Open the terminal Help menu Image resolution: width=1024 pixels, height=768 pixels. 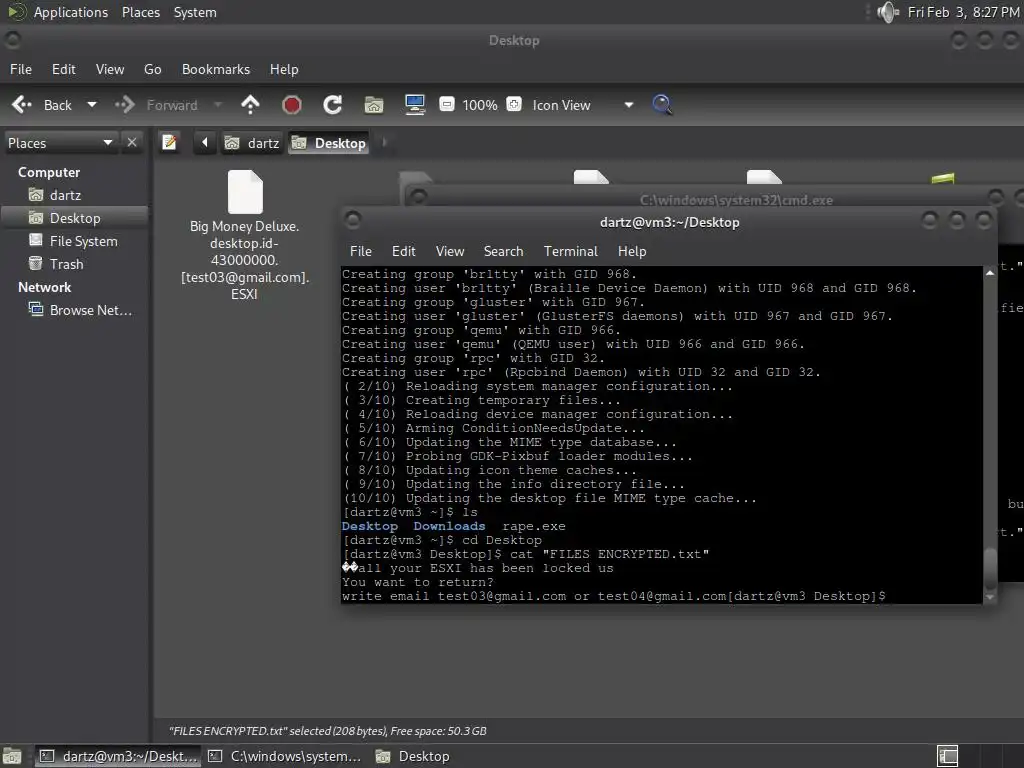(x=632, y=251)
